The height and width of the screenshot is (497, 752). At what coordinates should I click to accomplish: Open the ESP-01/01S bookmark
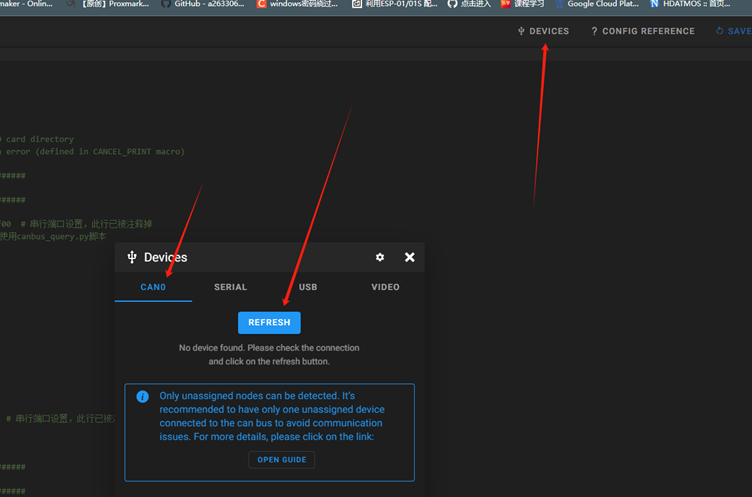395,4
